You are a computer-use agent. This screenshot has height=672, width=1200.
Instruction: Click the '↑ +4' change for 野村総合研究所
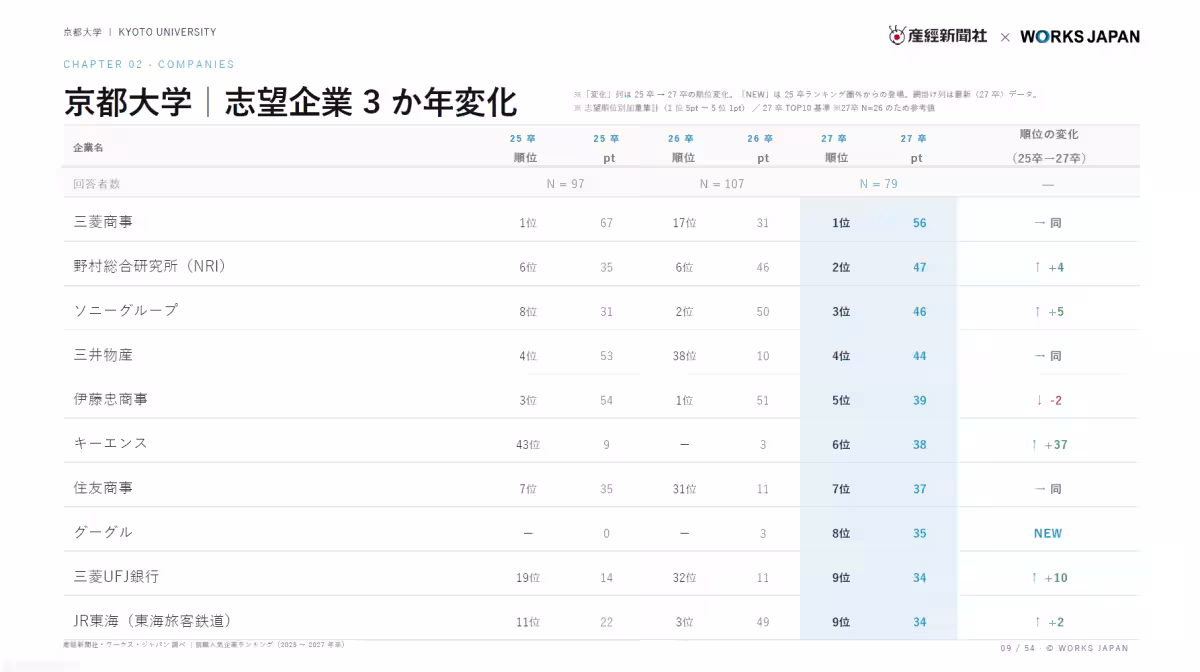1048,267
